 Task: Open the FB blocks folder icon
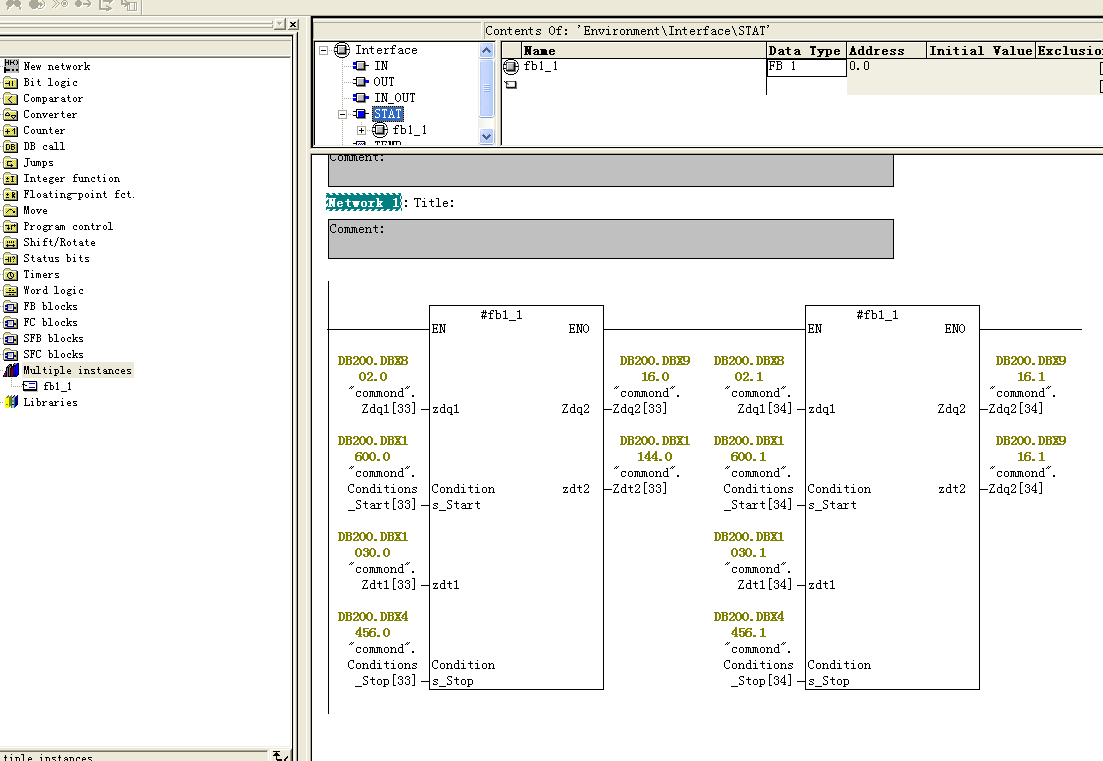pos(11,307)
